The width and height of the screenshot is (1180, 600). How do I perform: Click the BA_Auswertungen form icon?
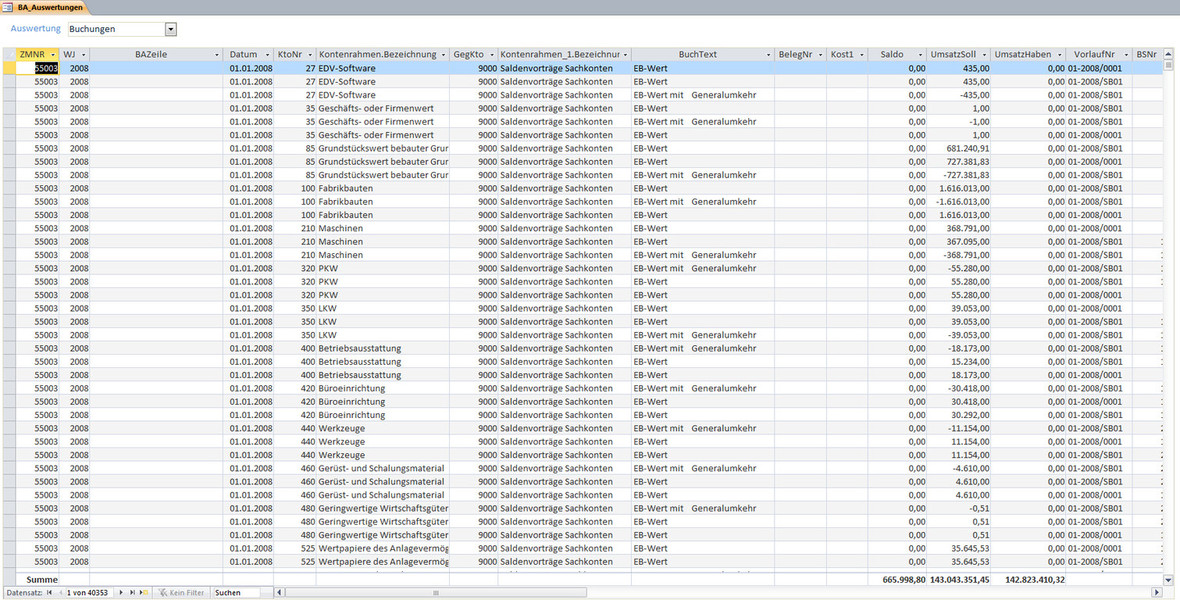click(8, 8)
